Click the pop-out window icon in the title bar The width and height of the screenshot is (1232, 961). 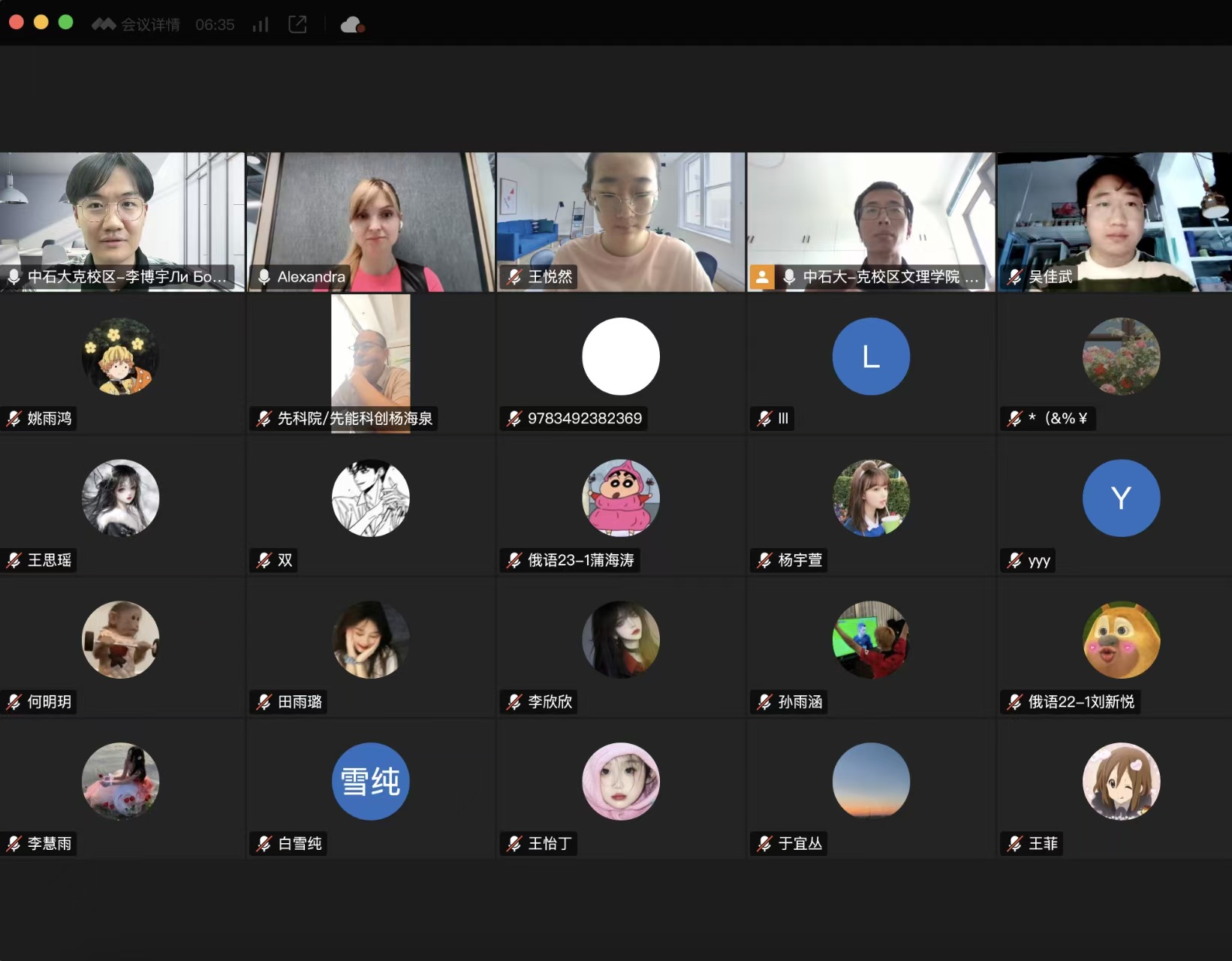[x=297, y=25]
